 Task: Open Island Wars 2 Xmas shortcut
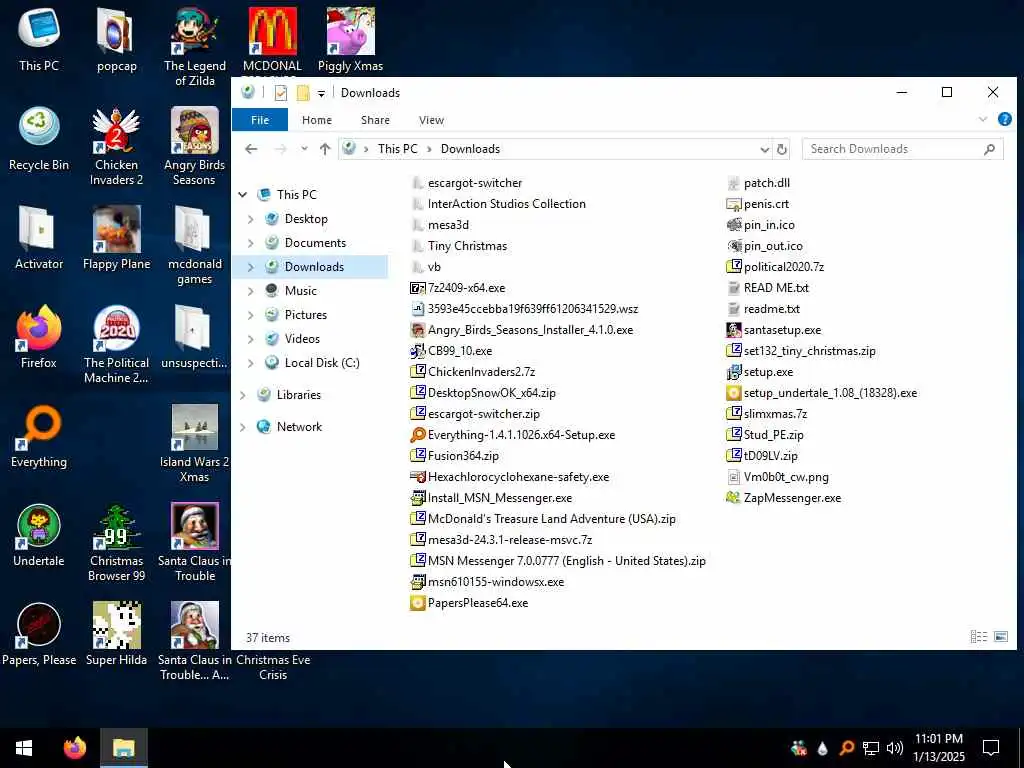pos(194,443)
